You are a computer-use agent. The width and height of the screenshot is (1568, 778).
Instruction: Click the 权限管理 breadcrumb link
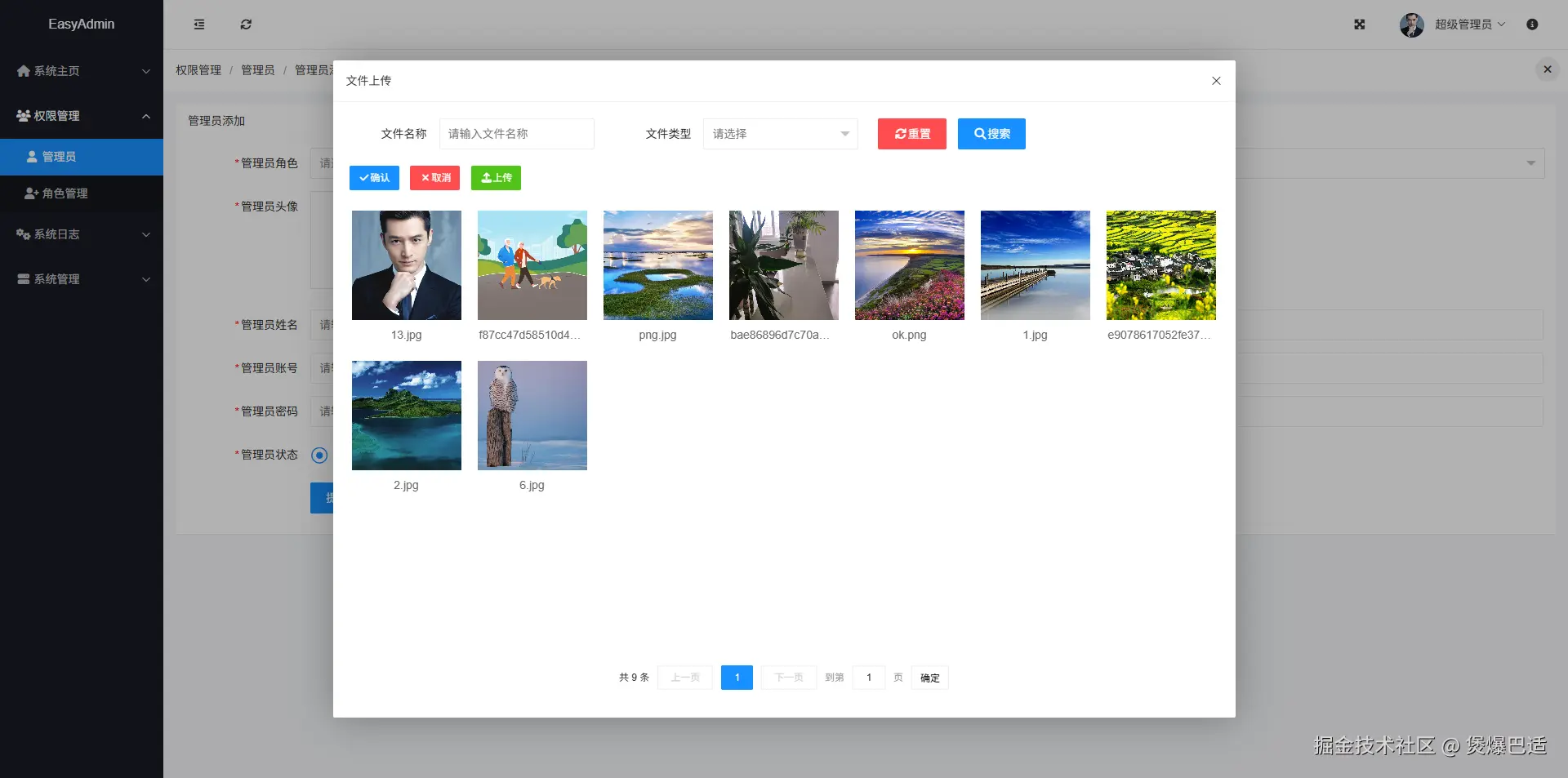(198, 70)
